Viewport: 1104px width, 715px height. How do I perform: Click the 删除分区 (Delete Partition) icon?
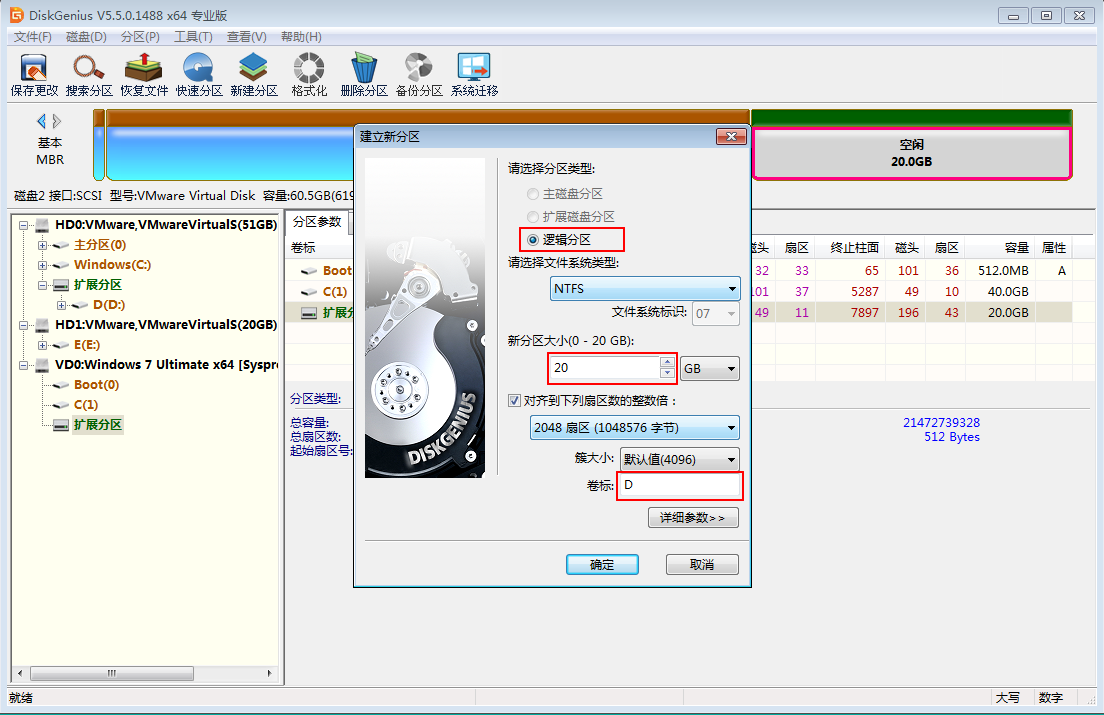364,75
